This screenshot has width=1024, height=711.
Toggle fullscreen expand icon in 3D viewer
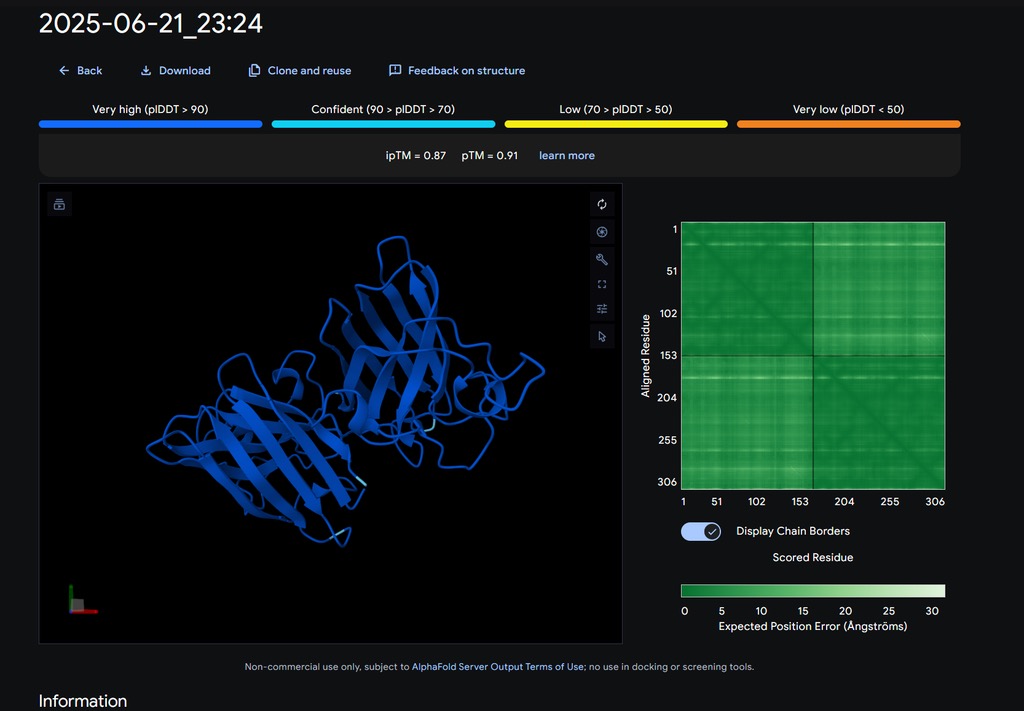(601, 284)
